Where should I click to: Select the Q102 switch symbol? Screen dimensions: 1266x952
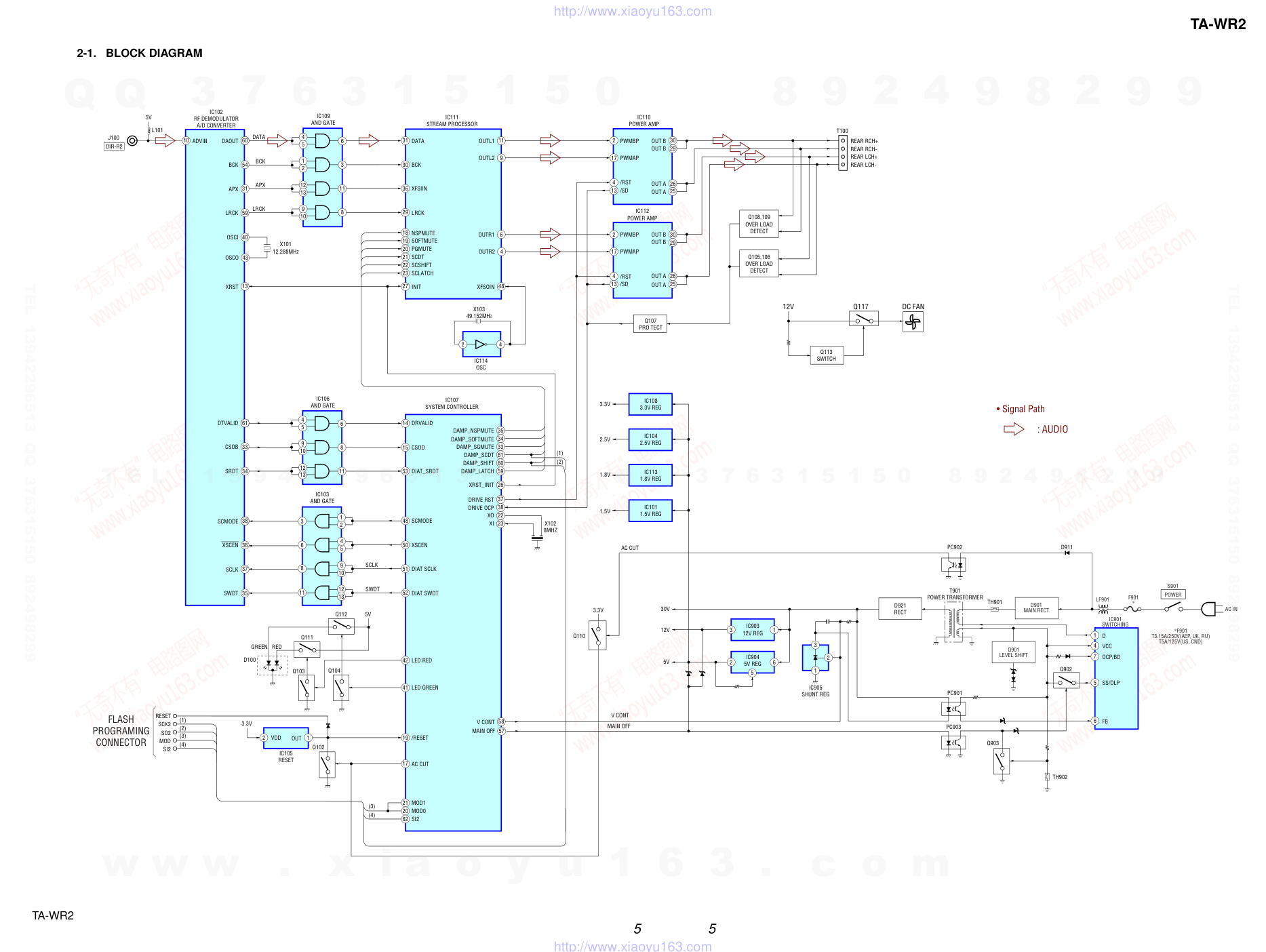pyautogui.click(x=327, y=765)
